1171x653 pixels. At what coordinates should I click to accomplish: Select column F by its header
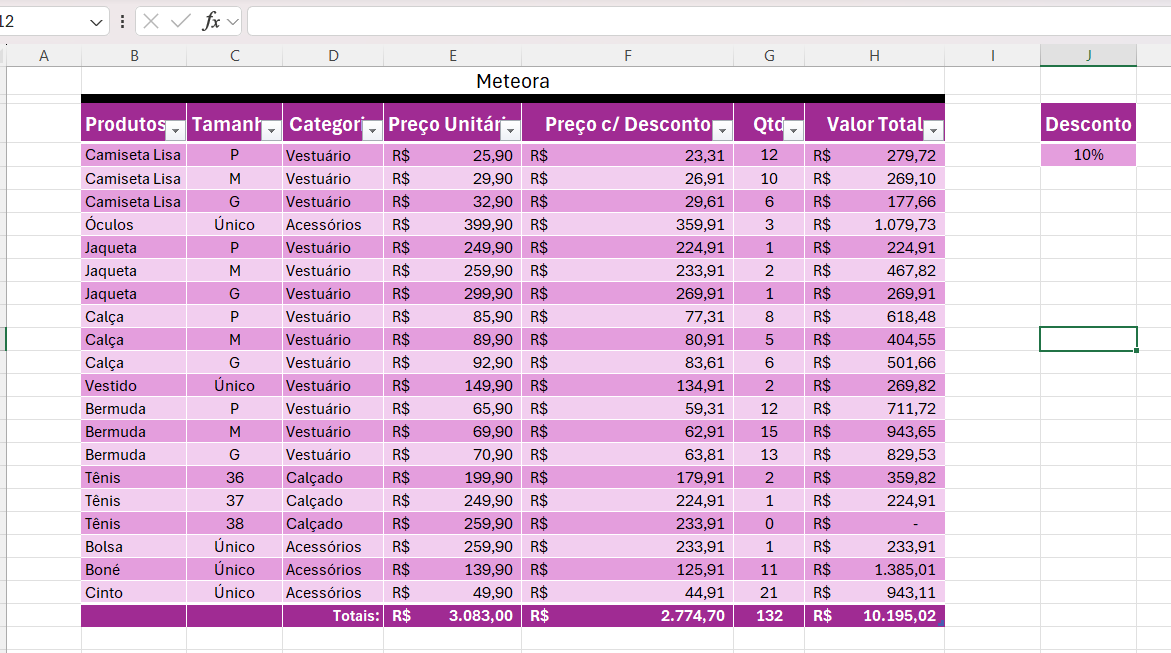tap(627, 56)
